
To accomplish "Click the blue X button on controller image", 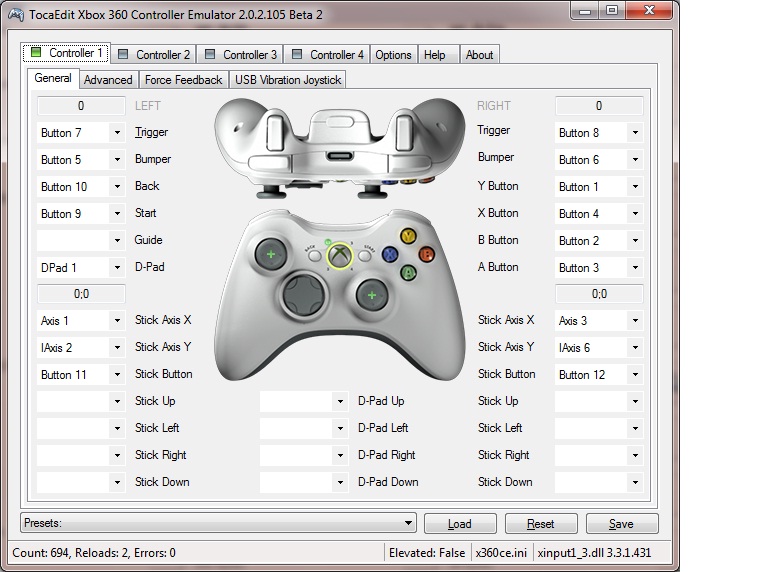I will click(390, 254).
